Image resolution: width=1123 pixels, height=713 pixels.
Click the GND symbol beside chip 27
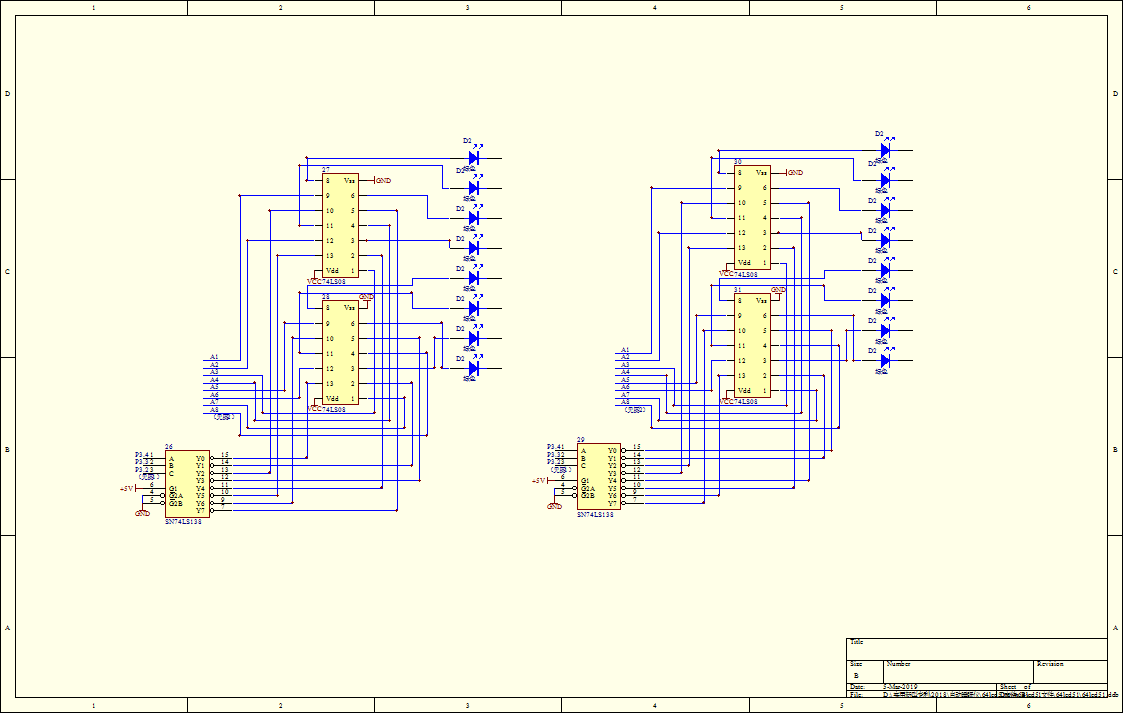(x=382, y=180)
